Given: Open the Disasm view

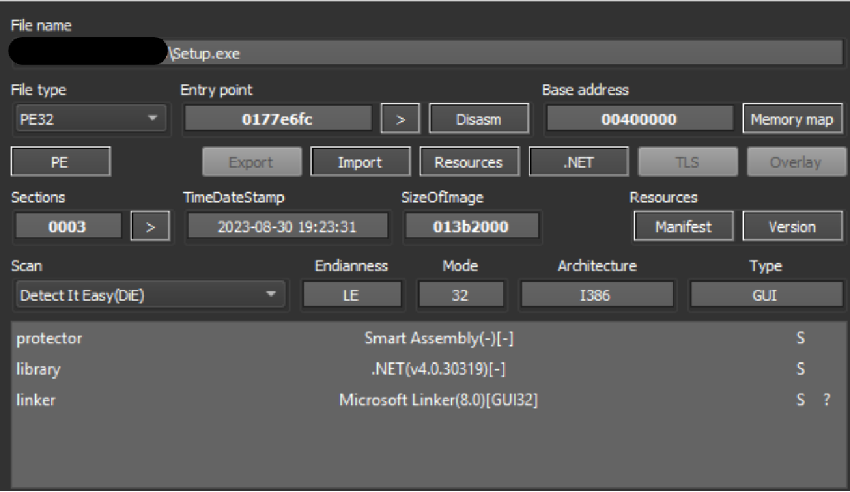Looking at the screenshot, I should click(x=479, y=119).
